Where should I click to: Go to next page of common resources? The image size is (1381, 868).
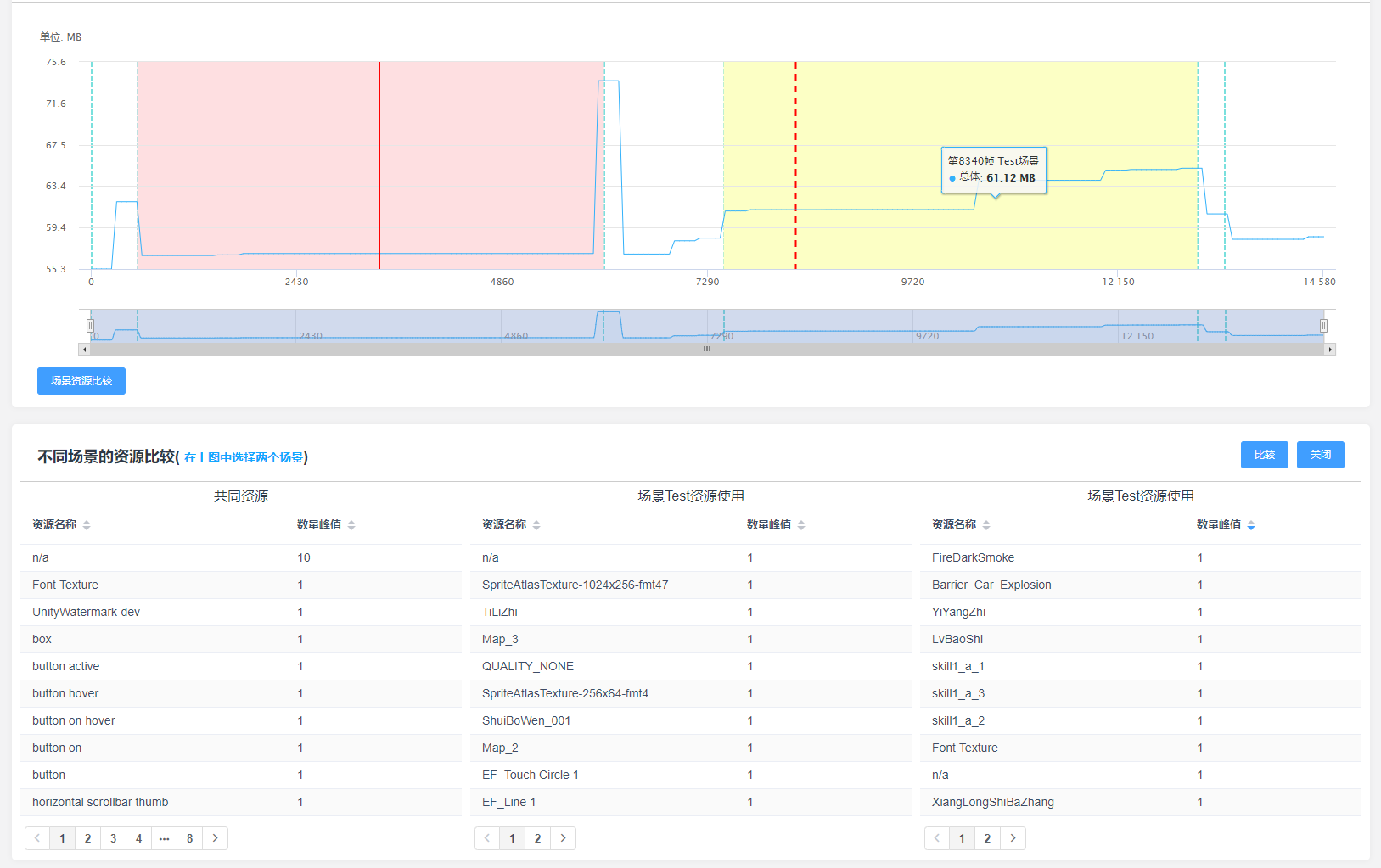(216, 838)
